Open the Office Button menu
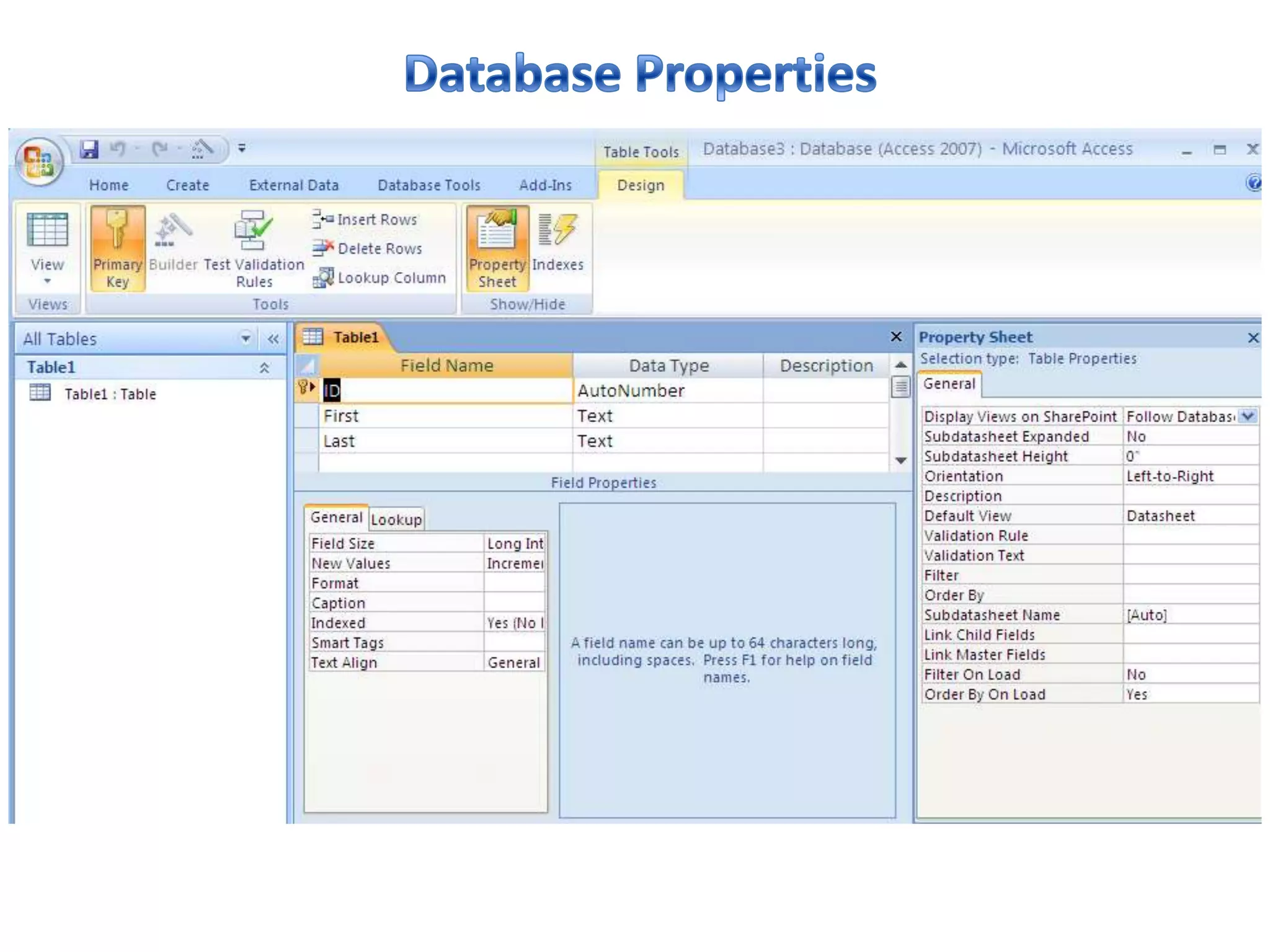Screen dimensions: 1270x952 tap(40, 162)
